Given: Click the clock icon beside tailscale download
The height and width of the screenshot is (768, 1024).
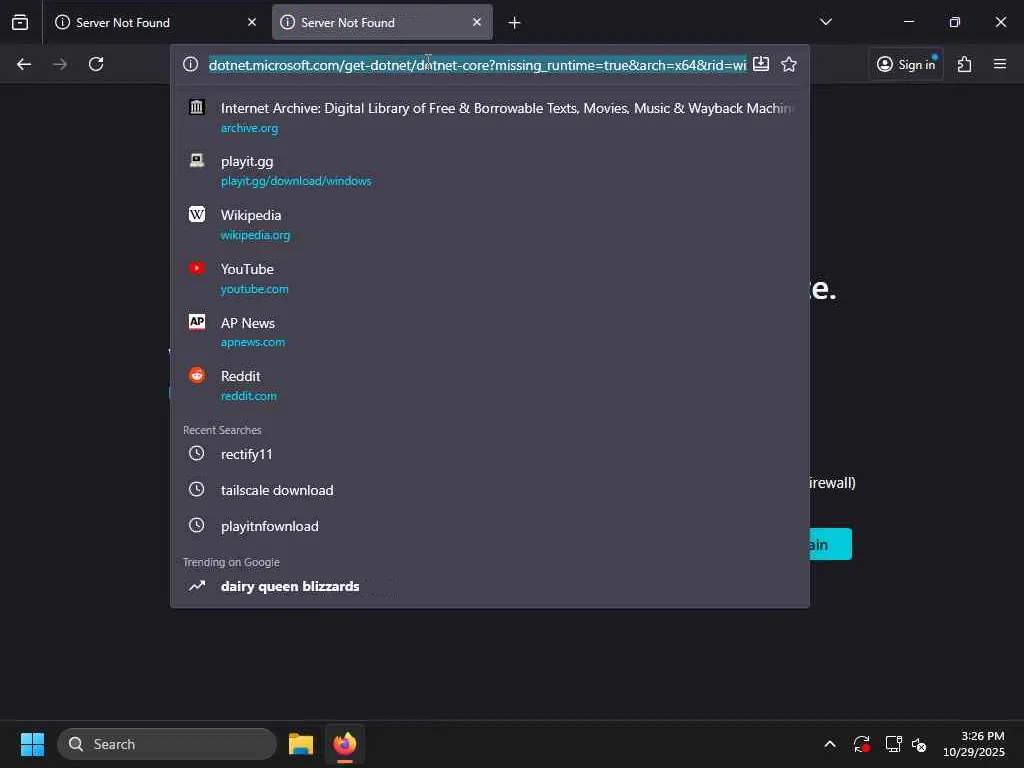Looking at the screenshot, I should (x=197, y=489).
